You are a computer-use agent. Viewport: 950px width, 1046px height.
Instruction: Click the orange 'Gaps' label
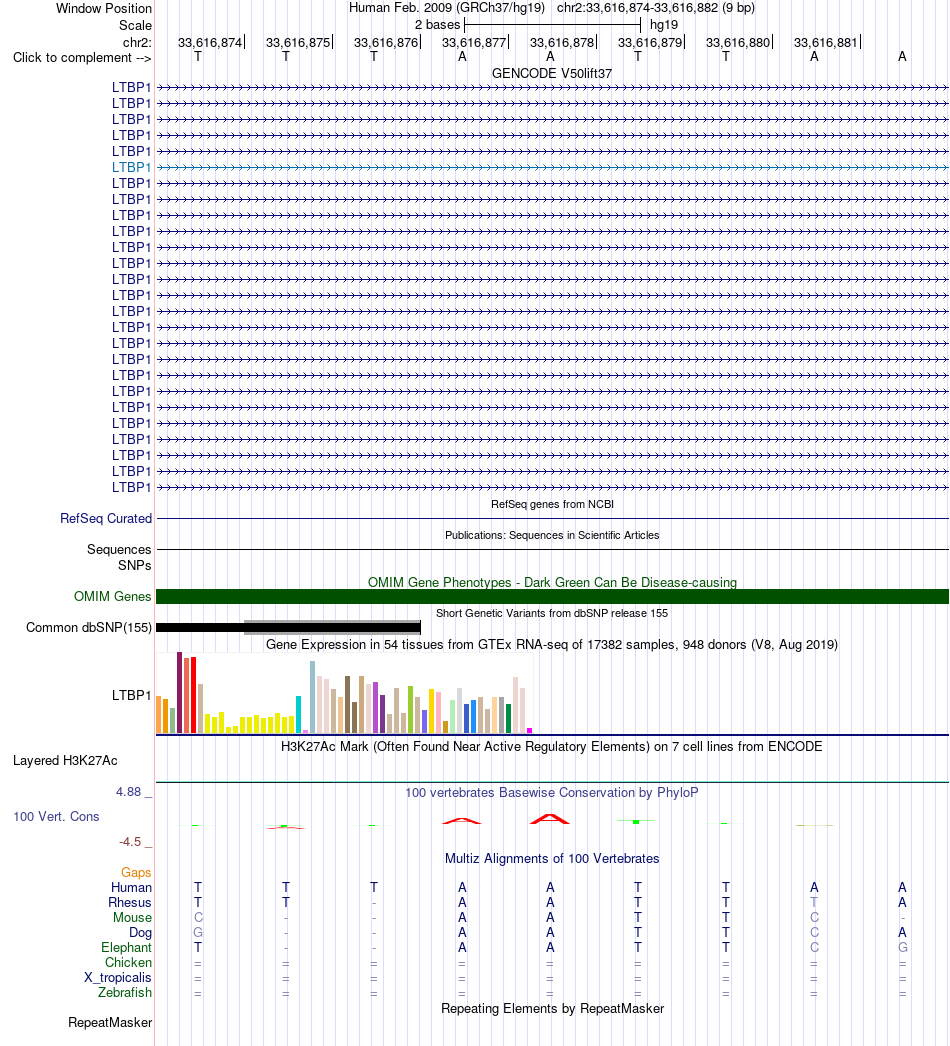(x=136, y=873)
